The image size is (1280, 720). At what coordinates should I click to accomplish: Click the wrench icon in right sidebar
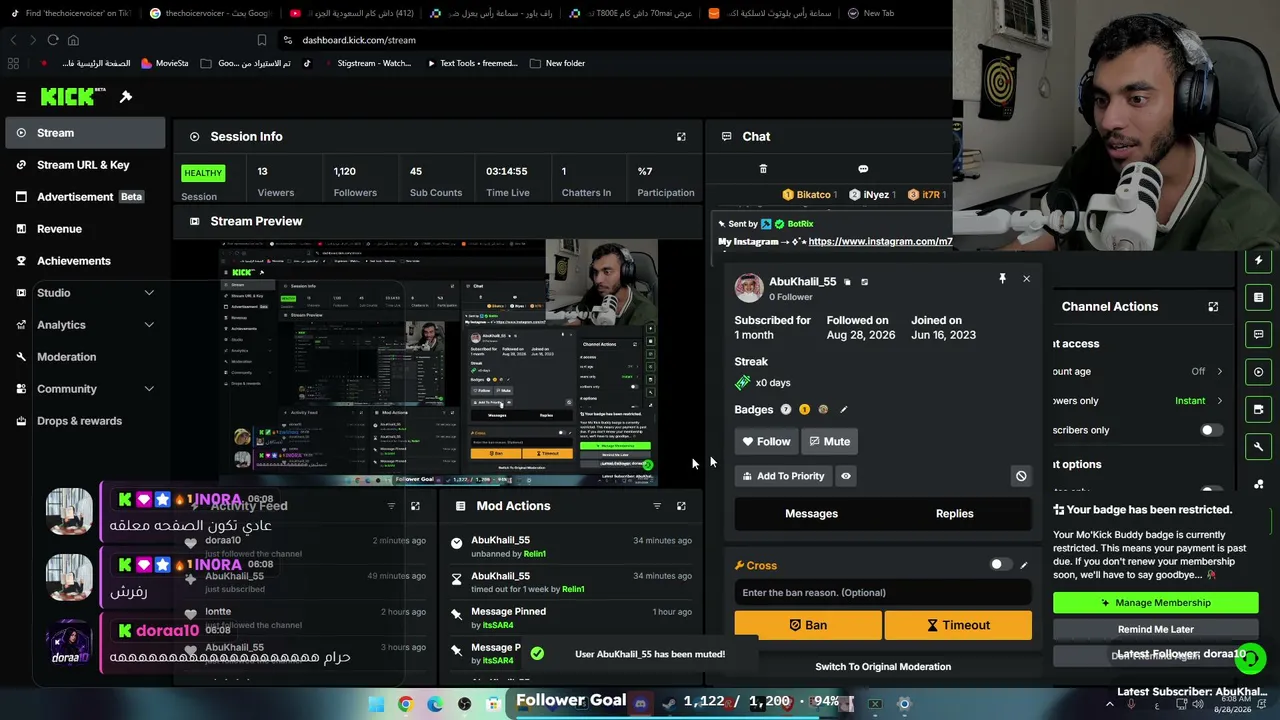[1259, 446]
